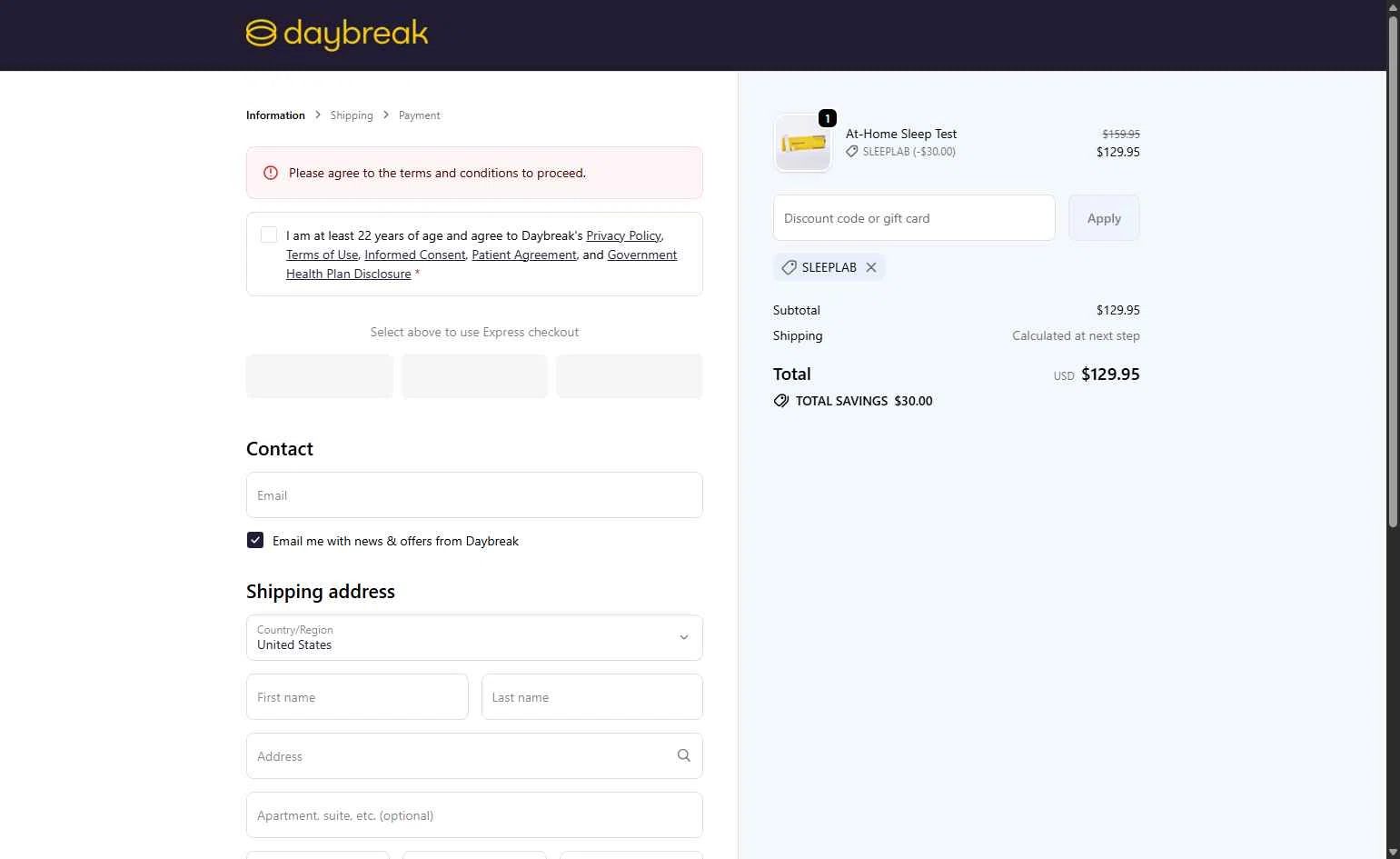The width and height of the screenshot is (1400, 859).
Task: Uncheck Email me with news & offers
Action: (255, 540)
